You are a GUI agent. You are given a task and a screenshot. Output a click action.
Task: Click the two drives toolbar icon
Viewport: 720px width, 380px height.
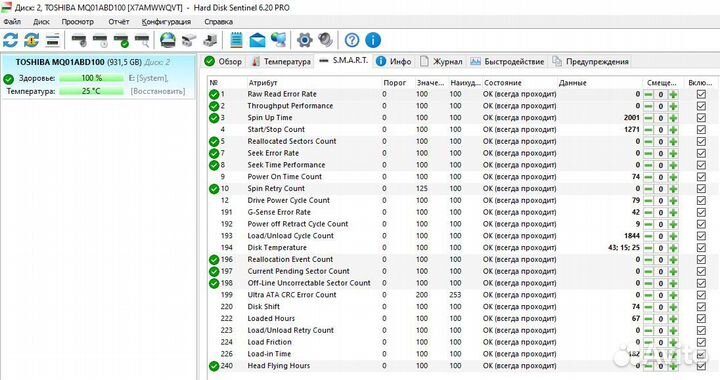click(x=189, y=40)
